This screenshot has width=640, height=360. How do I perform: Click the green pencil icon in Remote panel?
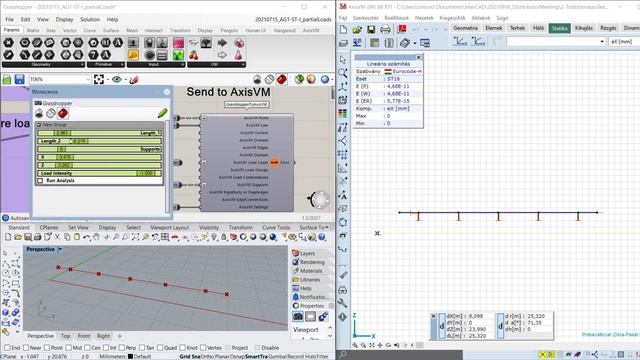click(162, 113)
